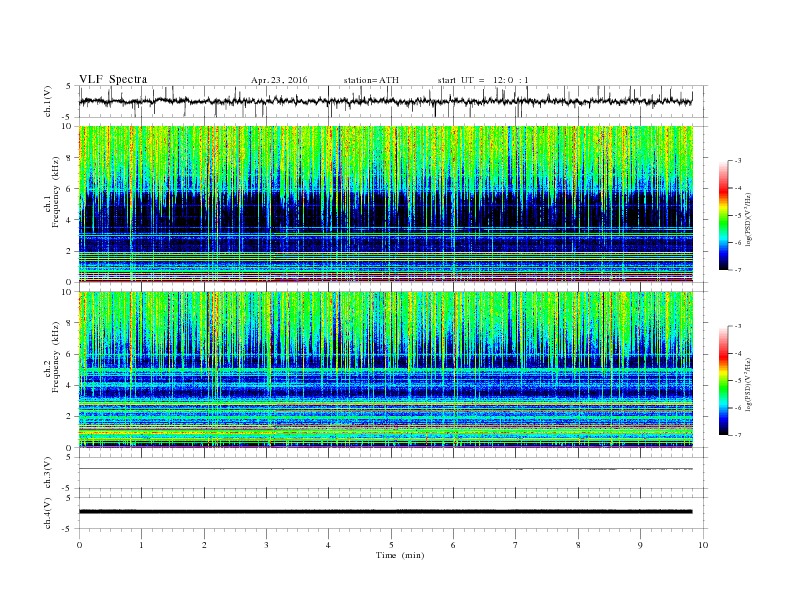This screenshot has width=792, height=612.
Task: Click inside the ch.1 spectrogram panel
Action: tap(386, 204)
